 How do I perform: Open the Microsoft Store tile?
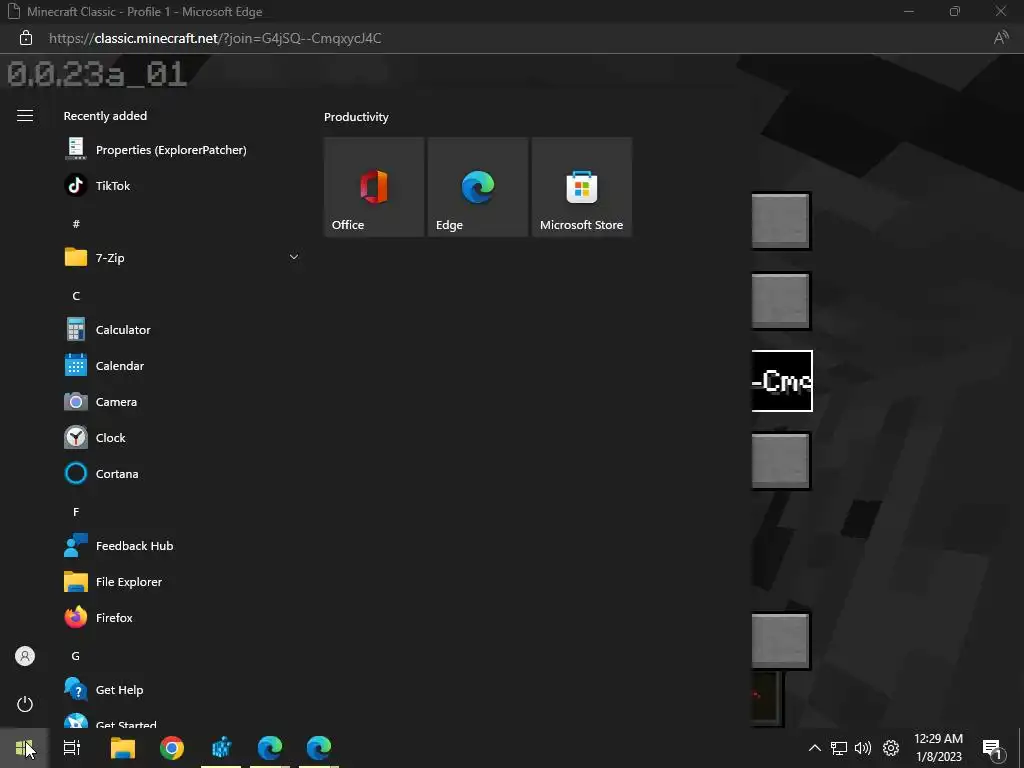[x=582, y=187]
